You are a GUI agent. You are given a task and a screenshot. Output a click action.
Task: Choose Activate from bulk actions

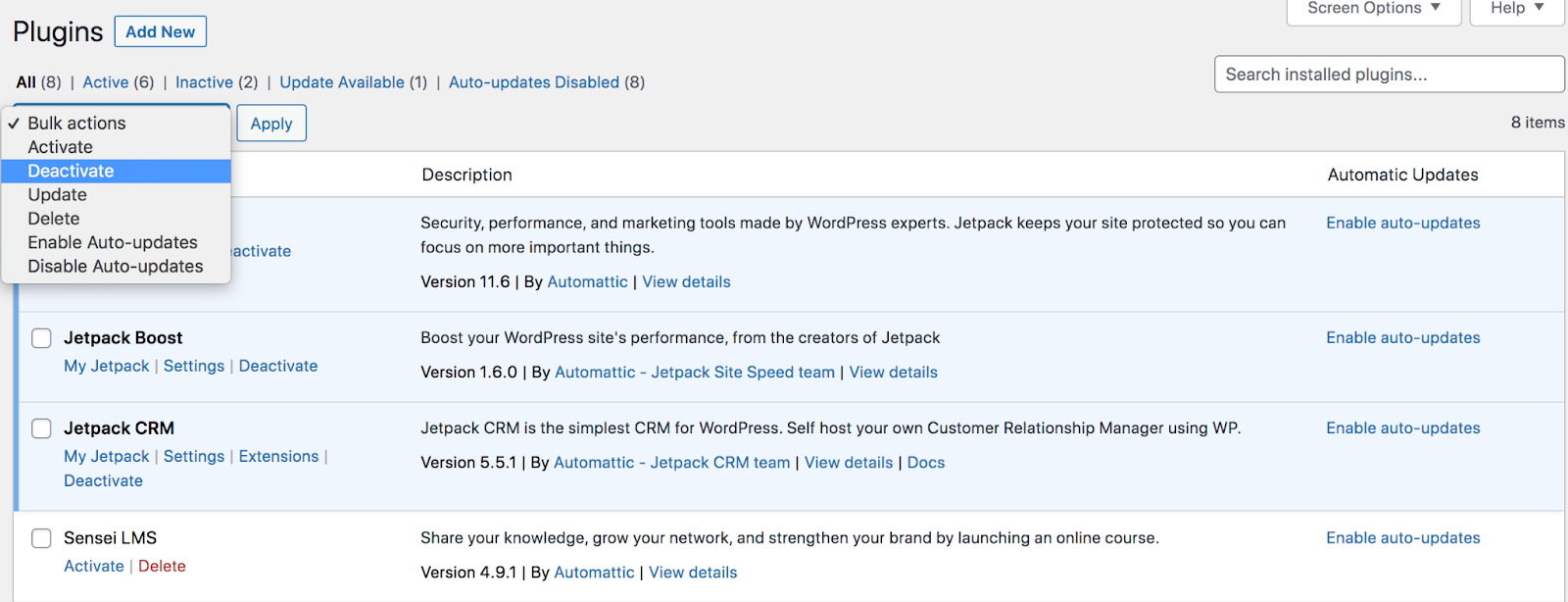click(116, 147)
